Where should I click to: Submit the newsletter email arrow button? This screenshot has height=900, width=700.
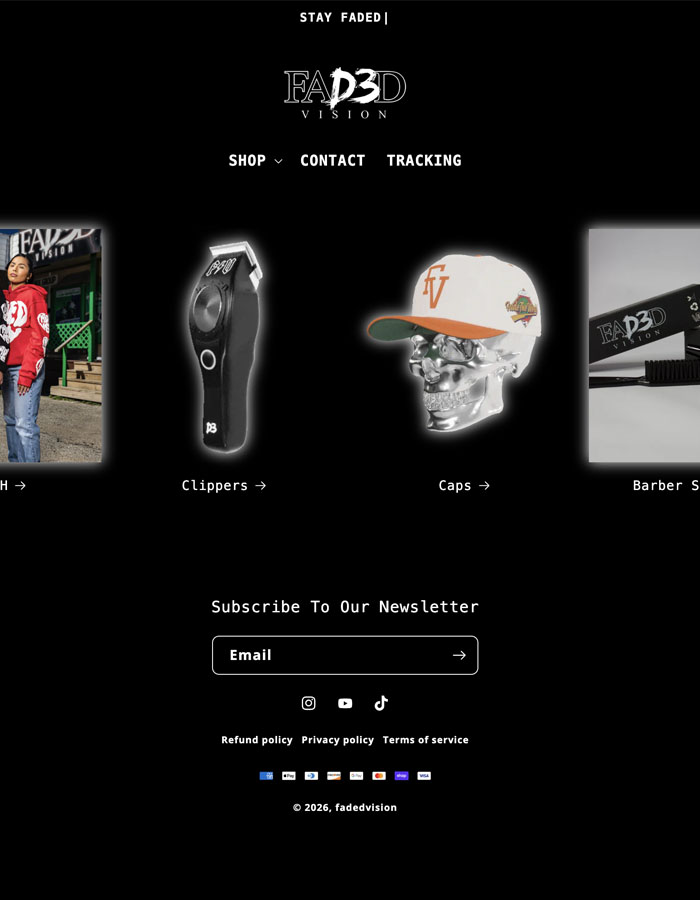pyautogui.click(x=459, y=655)
